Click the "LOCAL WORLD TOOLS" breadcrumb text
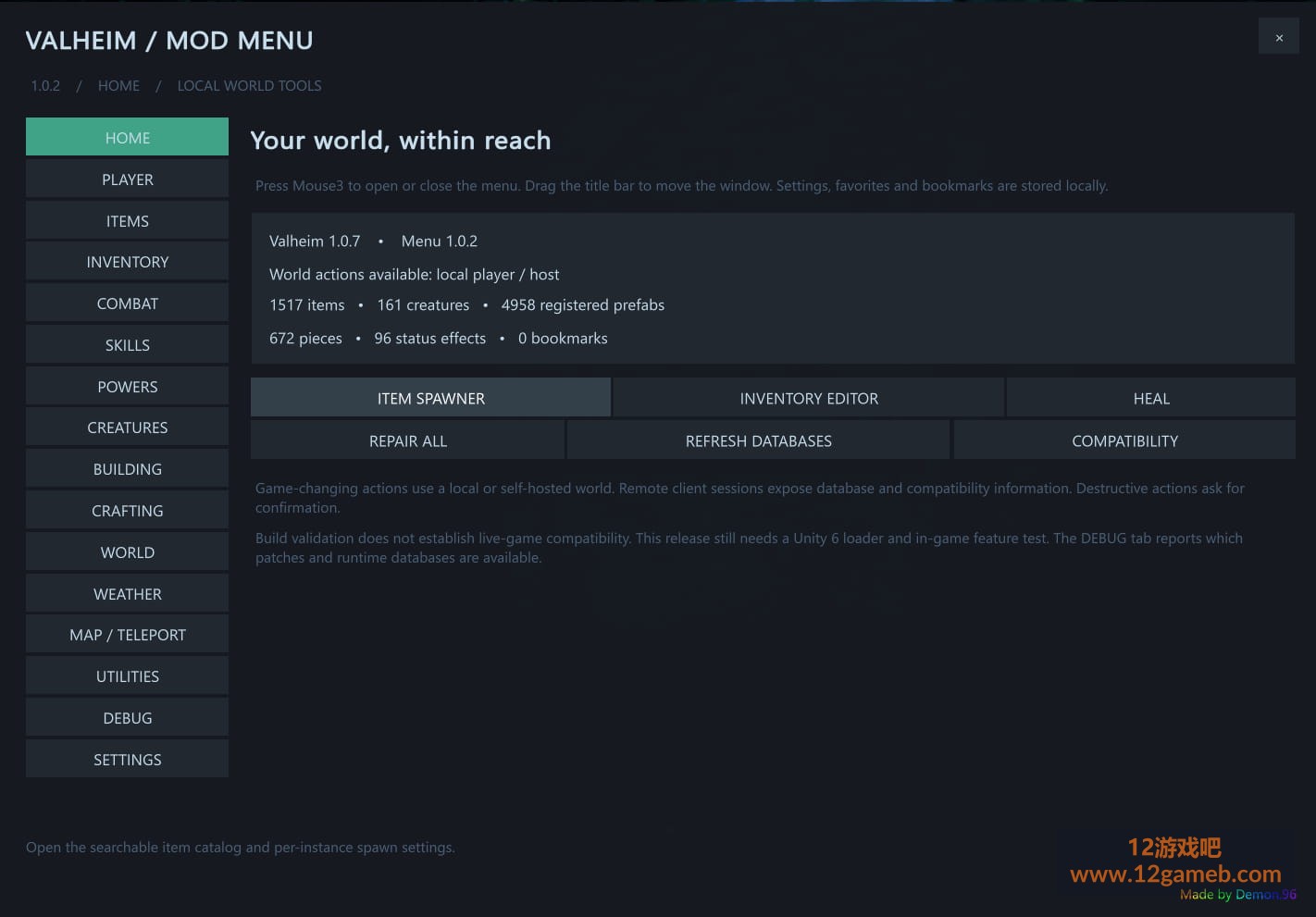 [250, 86]
